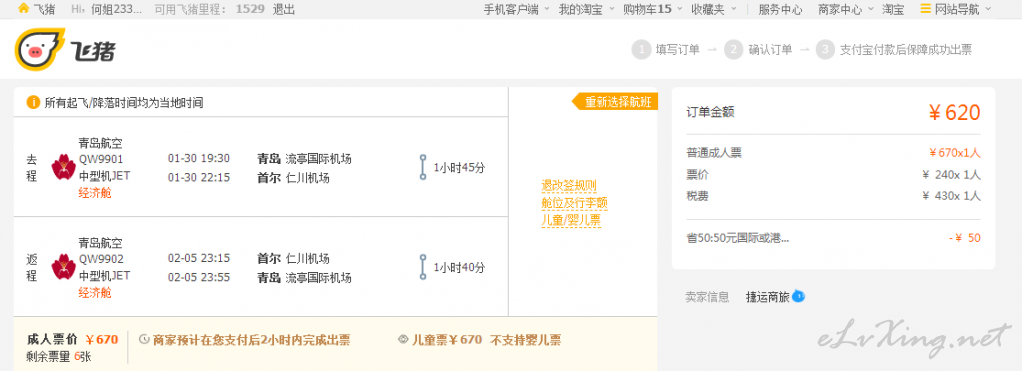Click step 2 确认订单

click(x=758, y=50)
